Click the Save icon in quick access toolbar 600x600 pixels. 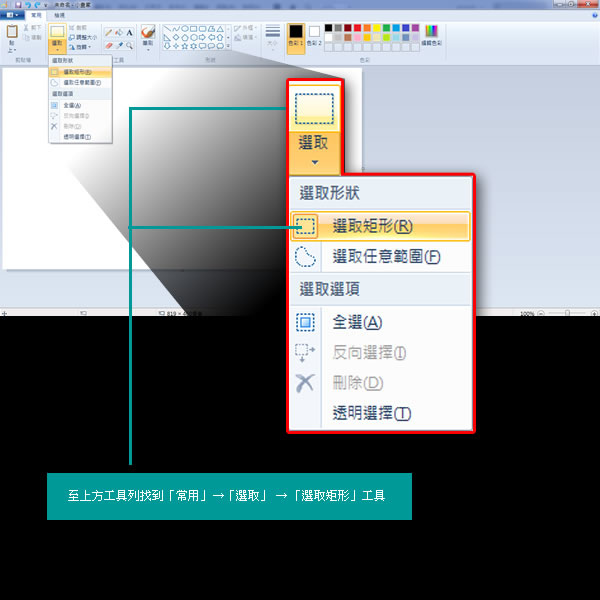click(18, 5)
